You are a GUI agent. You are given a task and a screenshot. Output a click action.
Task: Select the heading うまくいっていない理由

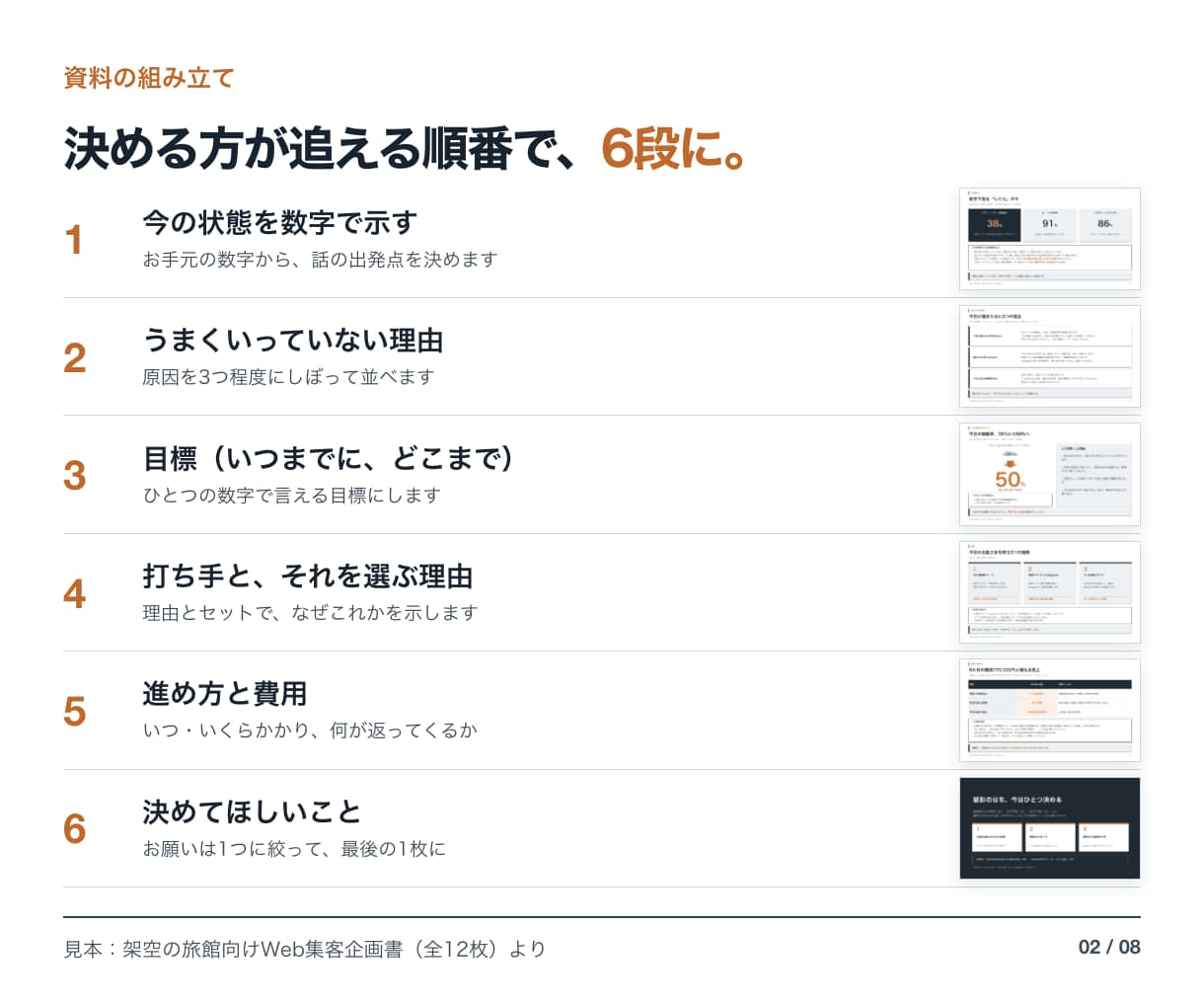(293, 341)
